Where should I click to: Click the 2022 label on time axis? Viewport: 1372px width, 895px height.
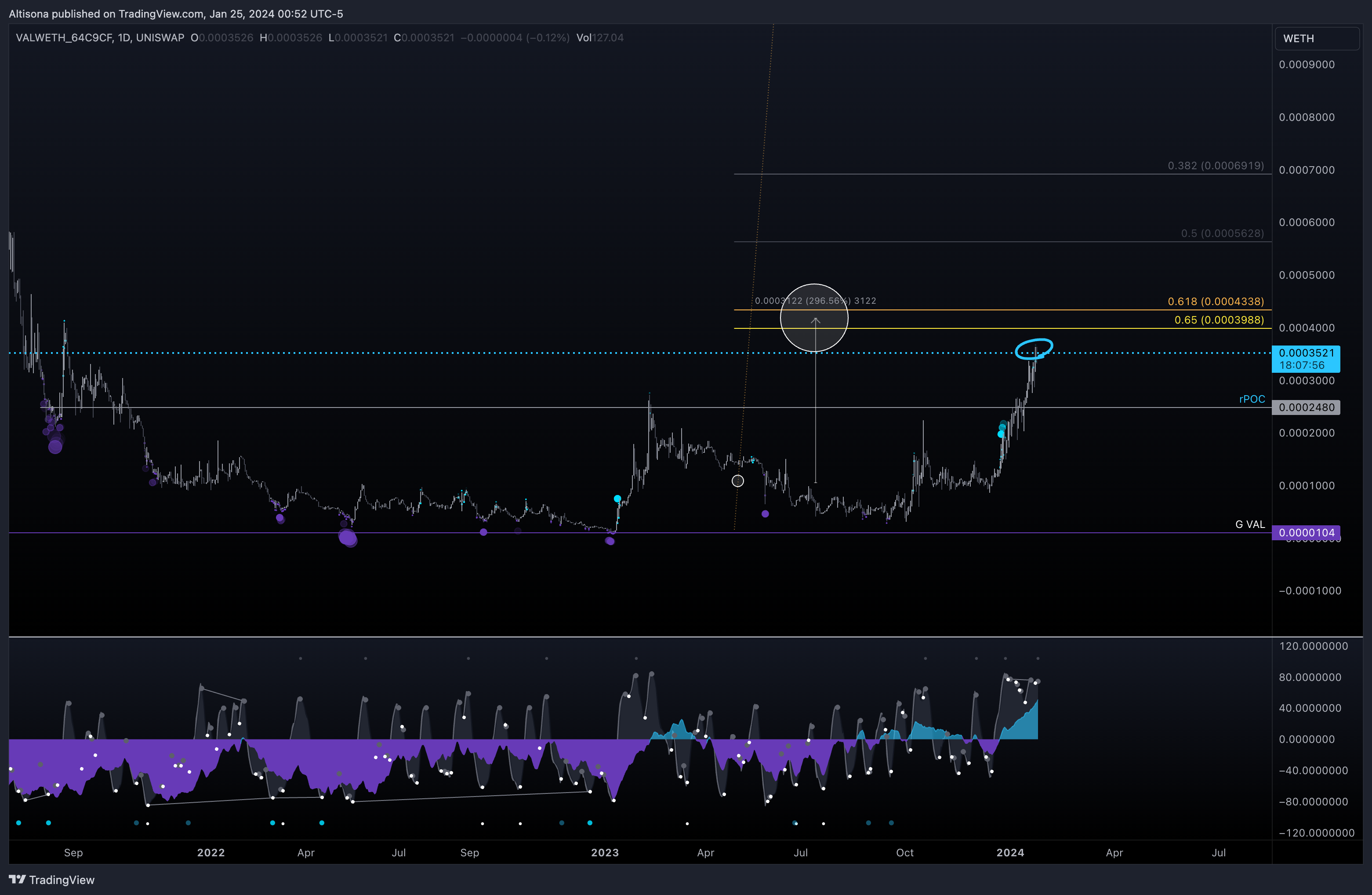(x=211, y=852)
